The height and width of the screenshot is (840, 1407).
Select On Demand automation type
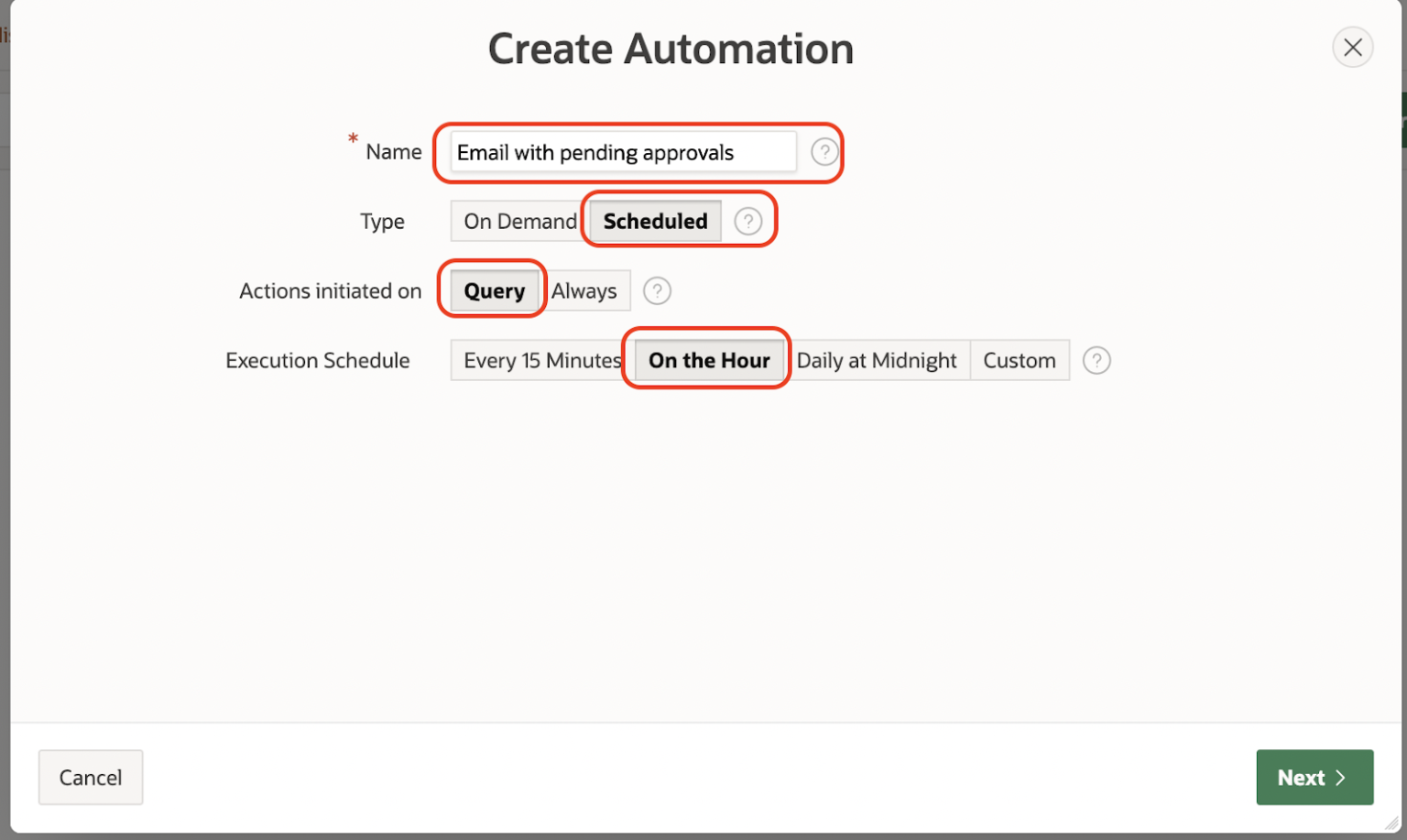pyautogui.click(x=519, y=222)
